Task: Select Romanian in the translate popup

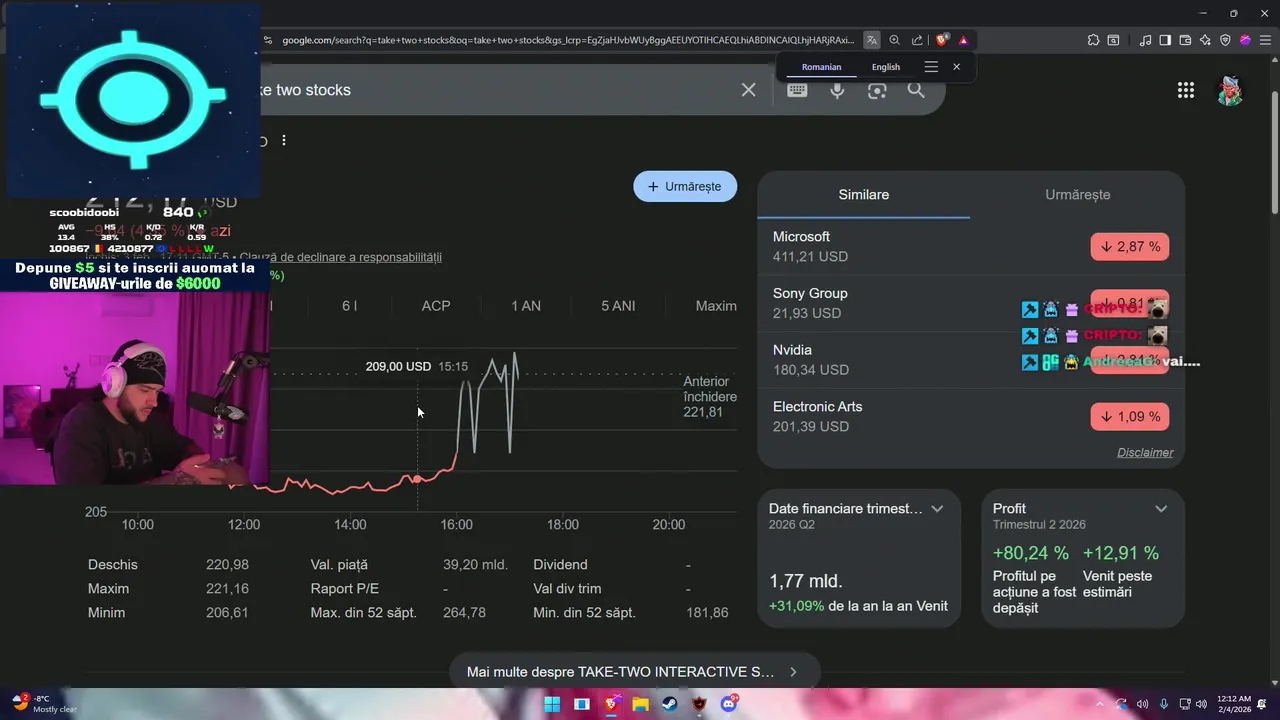Action: [821, 67]
